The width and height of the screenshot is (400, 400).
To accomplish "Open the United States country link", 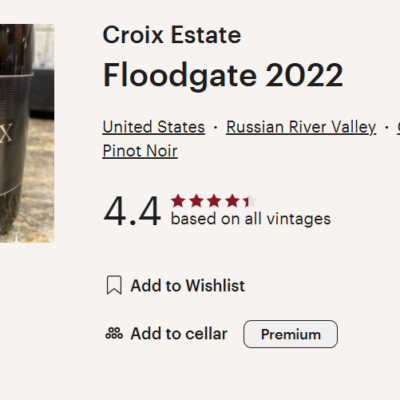I will coord(154,127).
